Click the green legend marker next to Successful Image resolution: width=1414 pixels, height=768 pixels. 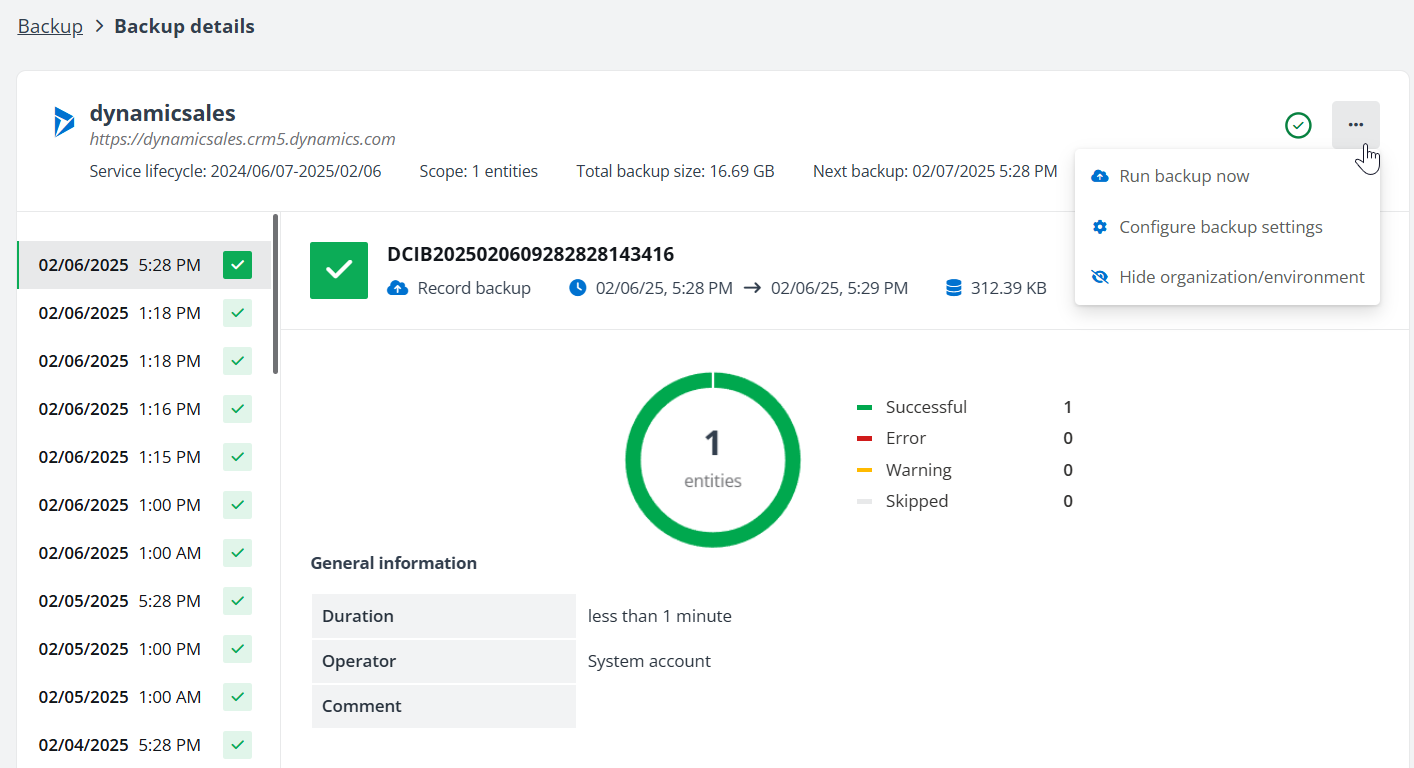click(x=864, y=407)
